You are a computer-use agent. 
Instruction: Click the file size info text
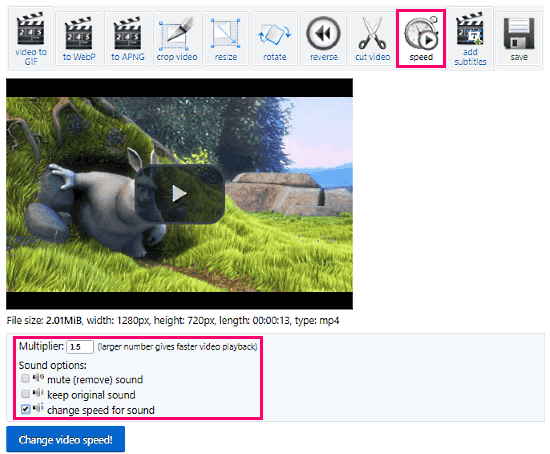pyautogui.click(x=173, y=320)
